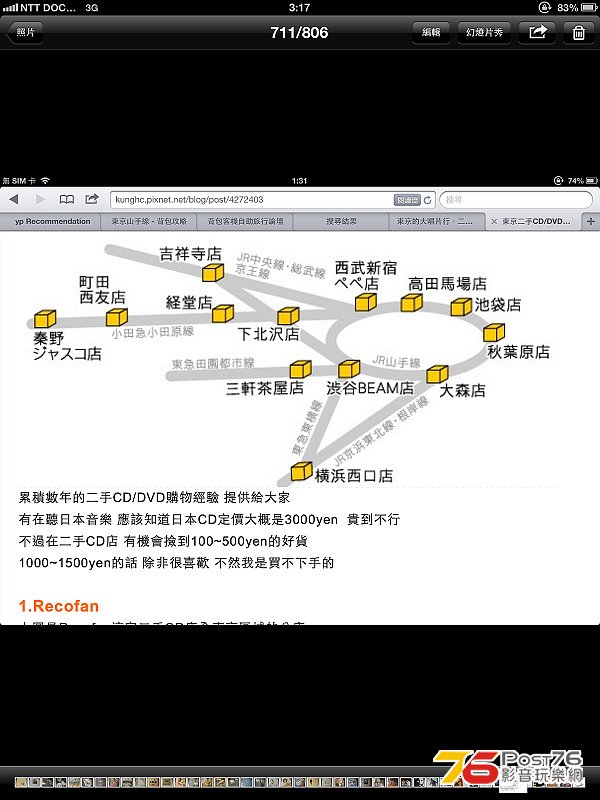Click the 秦野ジャスコ店 cube marker
Viewport: 600px width, 800px height.
coord(45,319)
